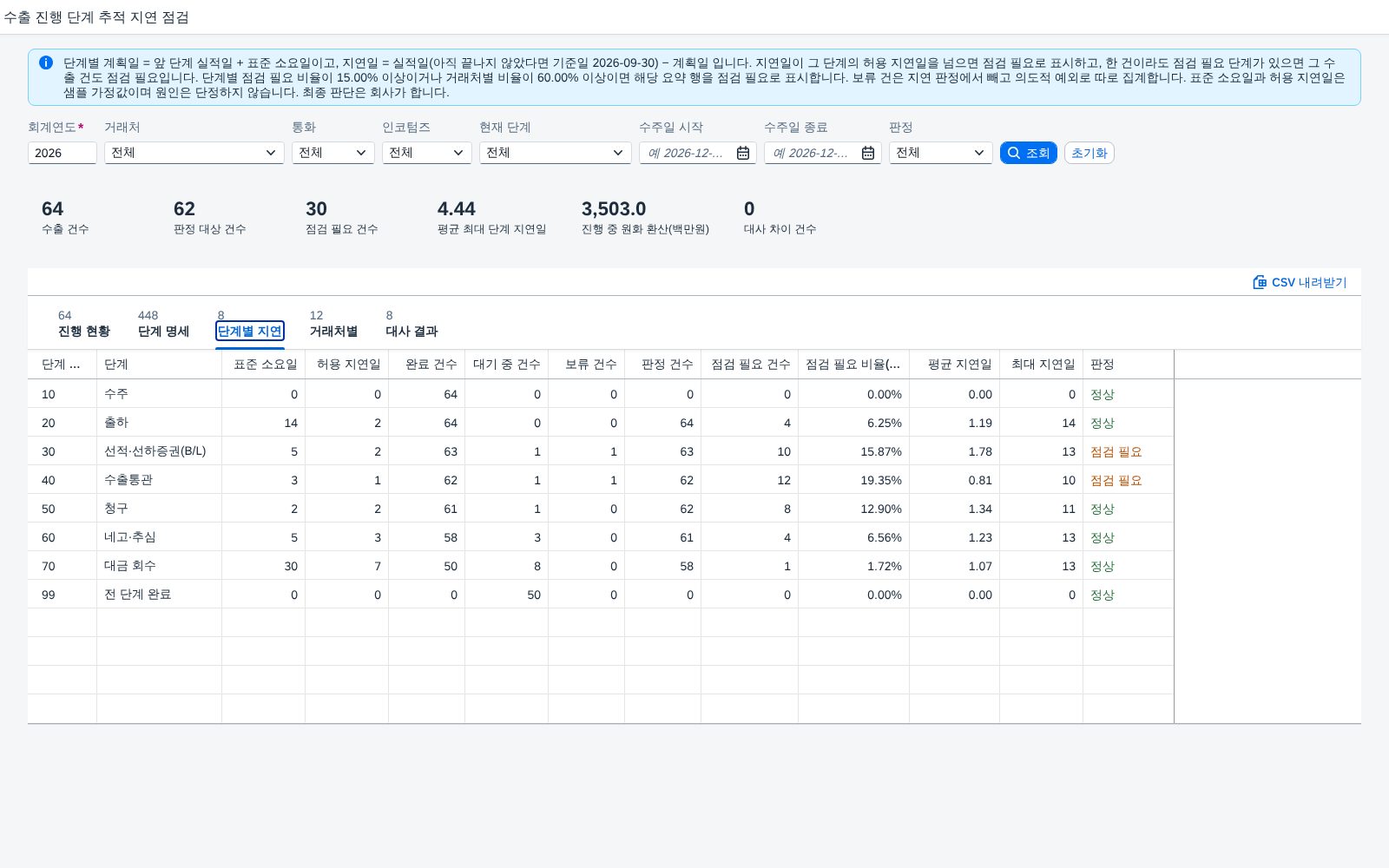Click the calendar icon for 수주일 시작

coord(743,153)
